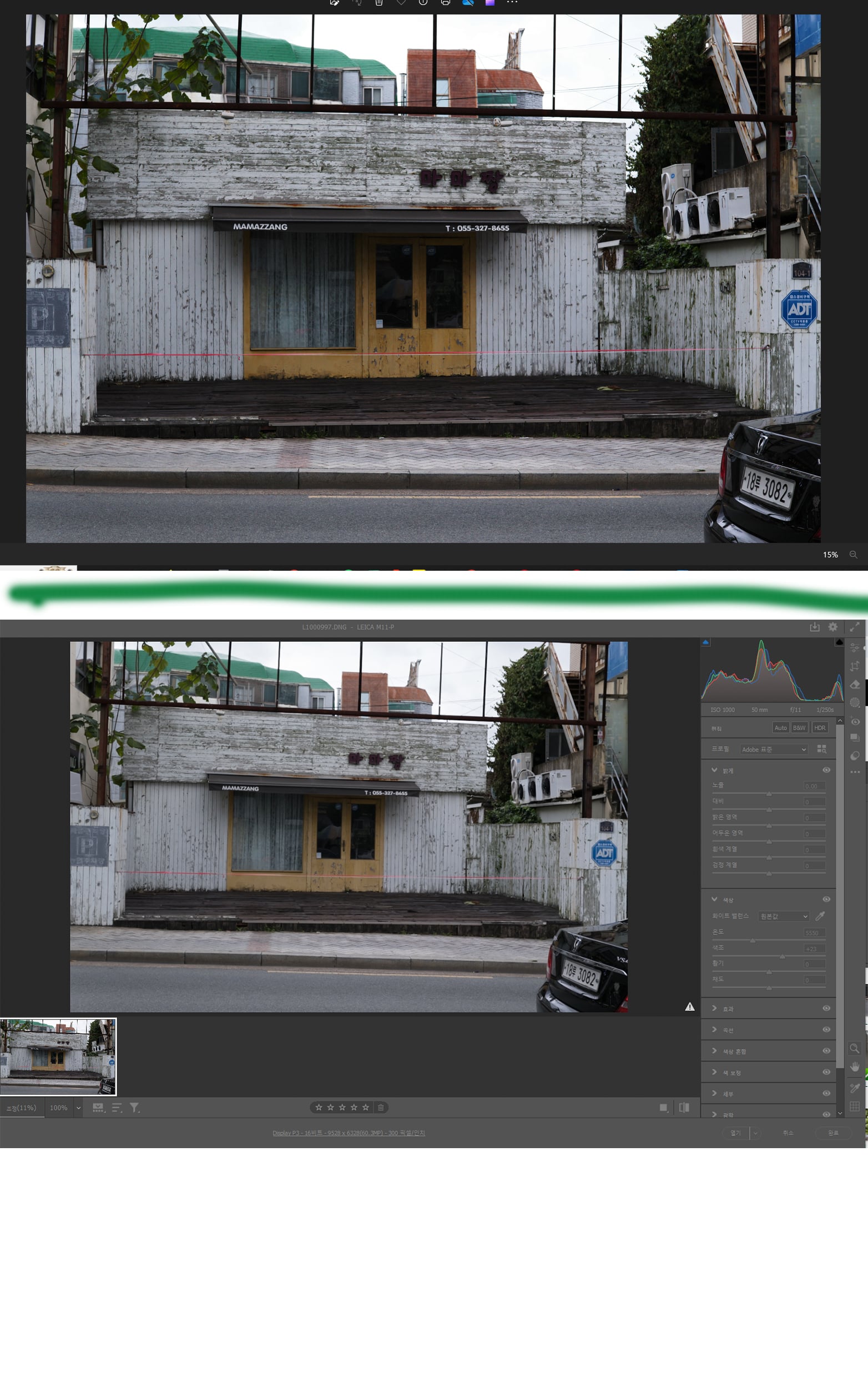
Task: Click the 노출 value field showing 0.00
Action: tap(814, 786)
